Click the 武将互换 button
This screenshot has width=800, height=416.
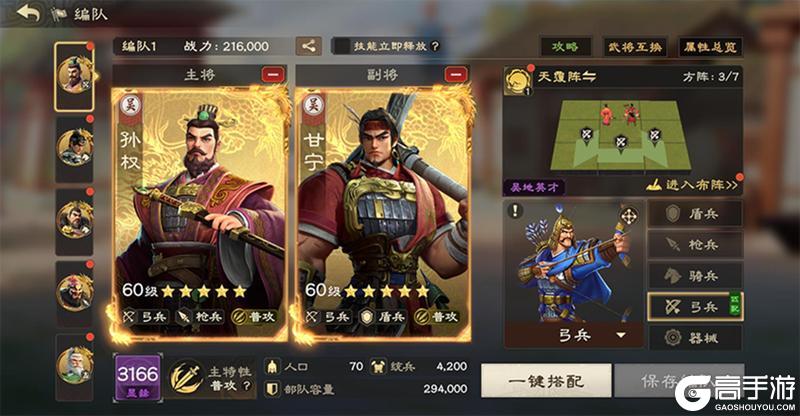(x=635, y=47)
